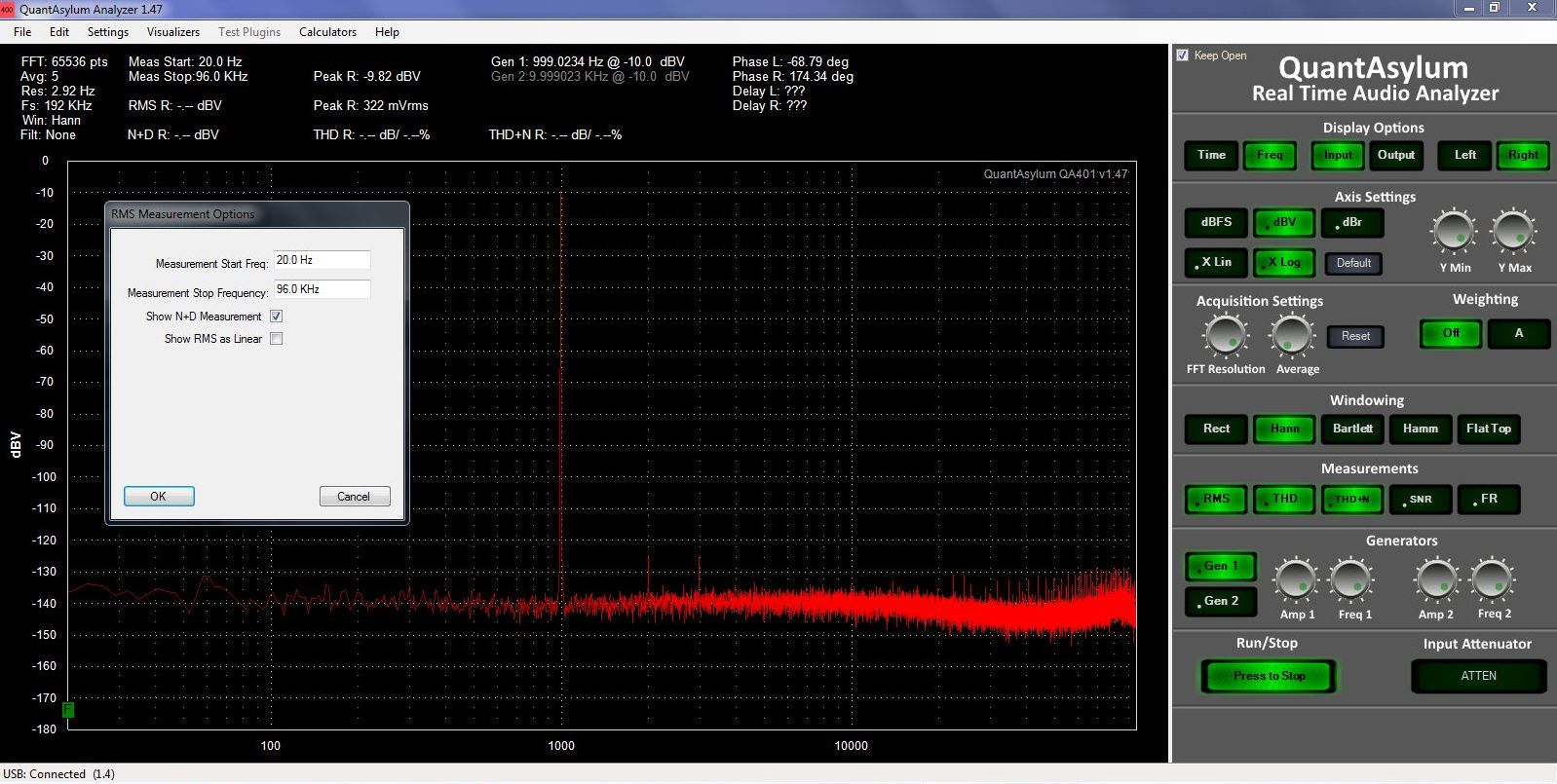Enable A weighting
The height and width of the screenshot is (784, 1557).
coord(1518,334)
